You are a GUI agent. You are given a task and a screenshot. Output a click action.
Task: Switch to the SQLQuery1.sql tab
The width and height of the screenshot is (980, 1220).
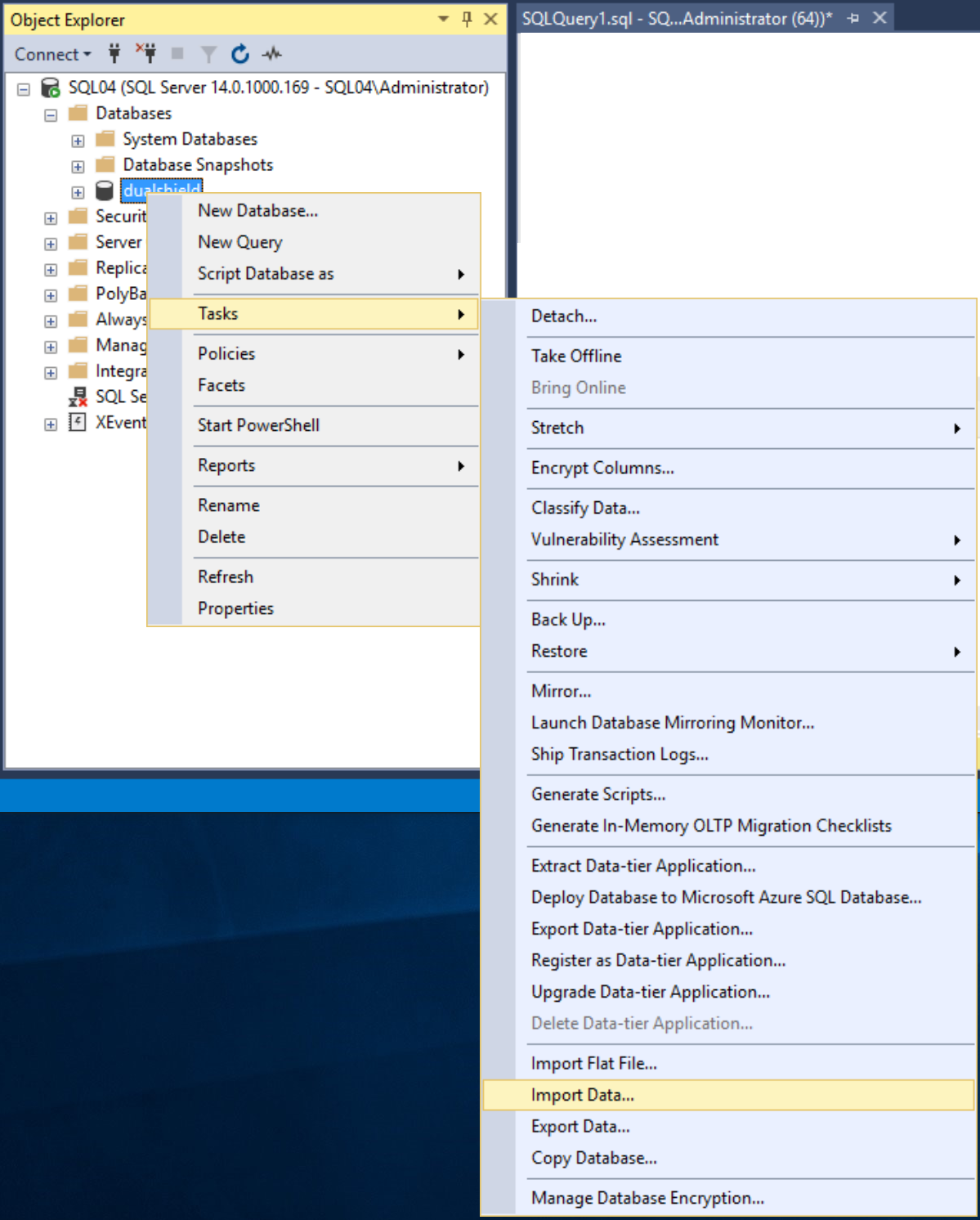tap(676, 18)
